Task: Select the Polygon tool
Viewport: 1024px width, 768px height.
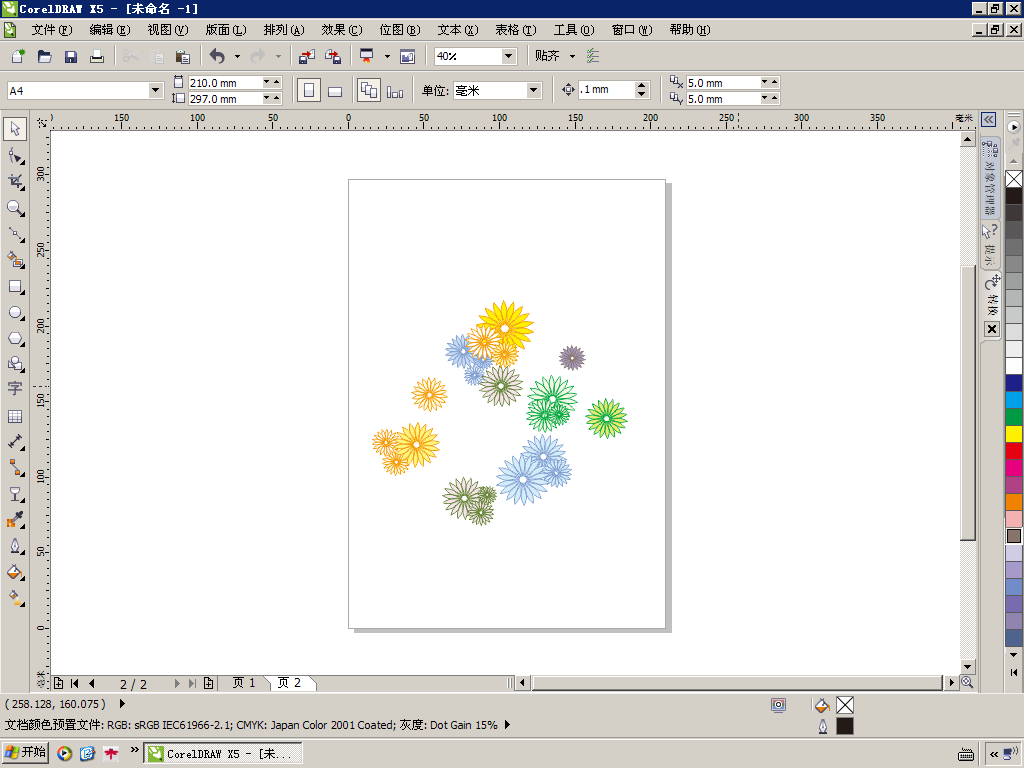Action: (15, 338)
